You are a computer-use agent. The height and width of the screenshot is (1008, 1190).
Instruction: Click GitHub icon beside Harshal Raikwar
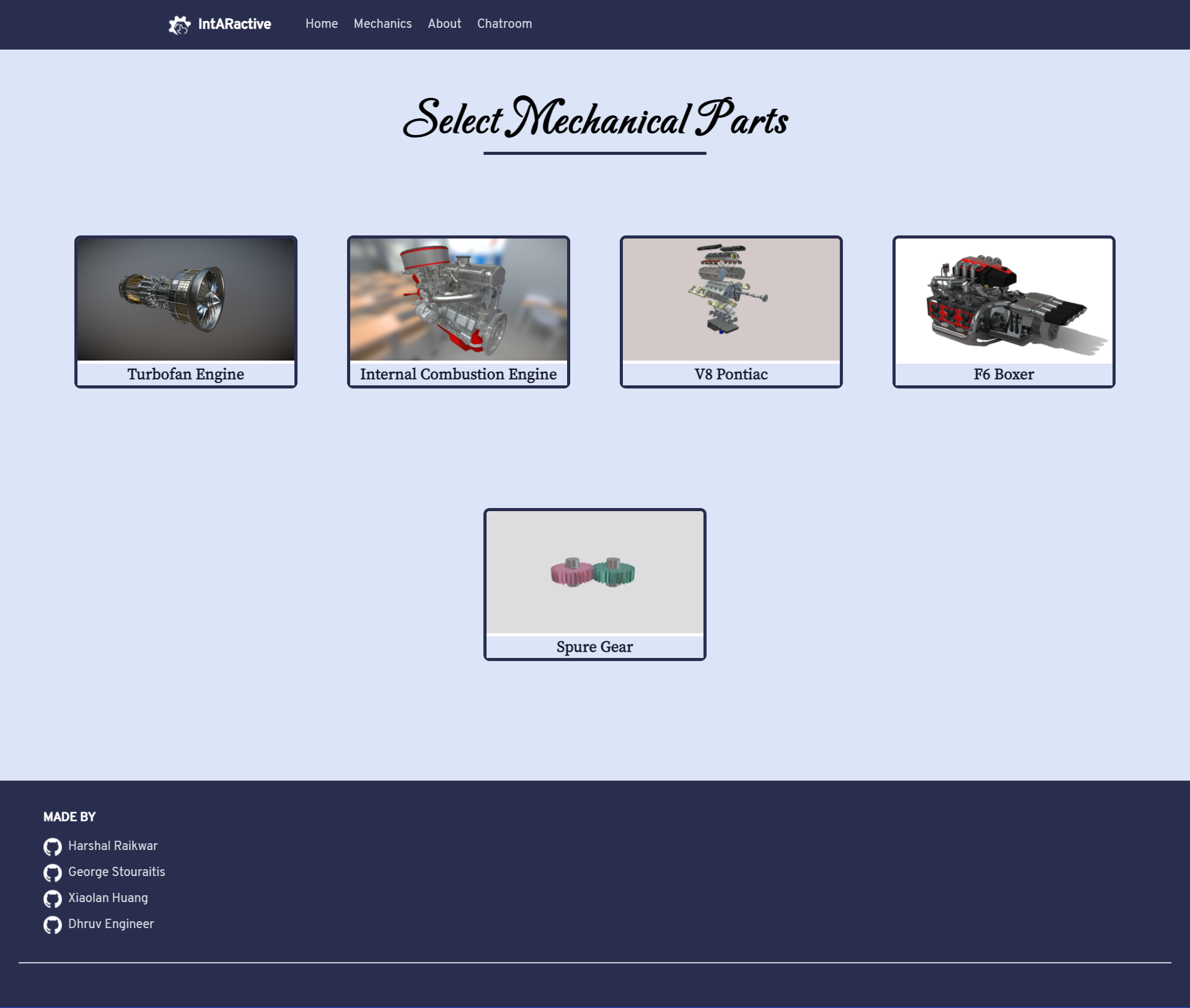53,846
